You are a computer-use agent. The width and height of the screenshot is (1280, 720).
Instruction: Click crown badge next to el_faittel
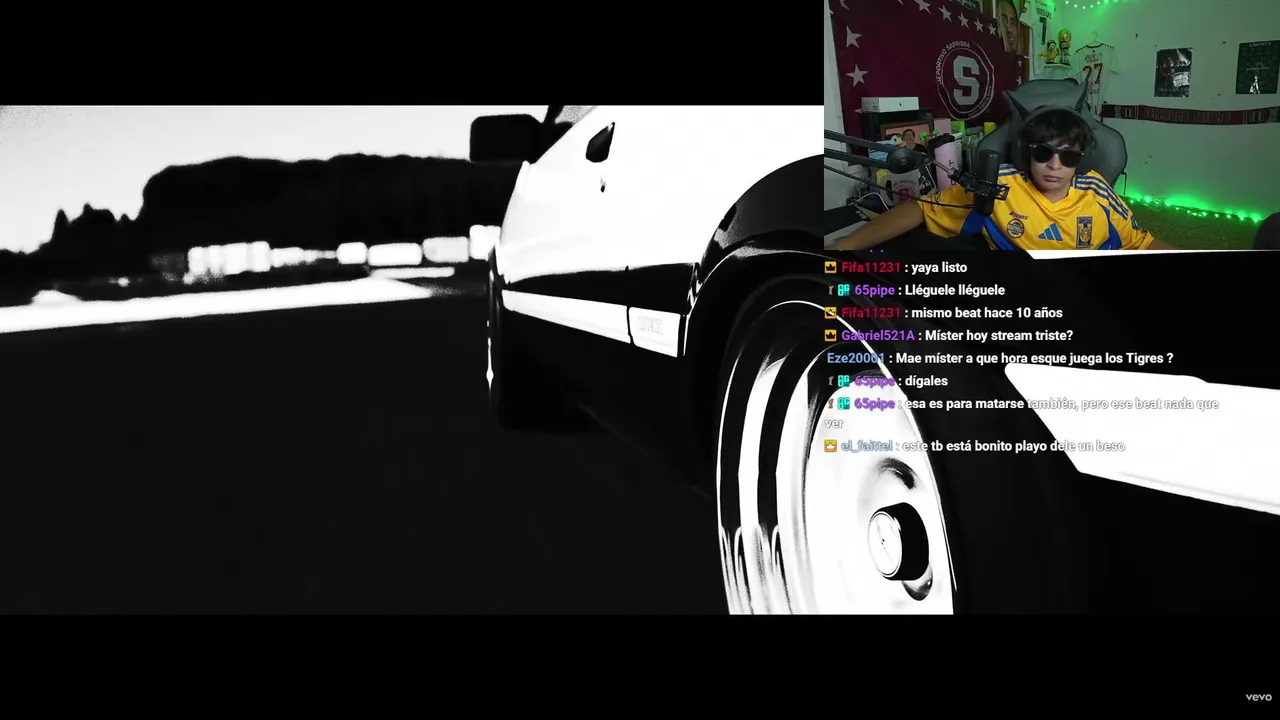830,446
